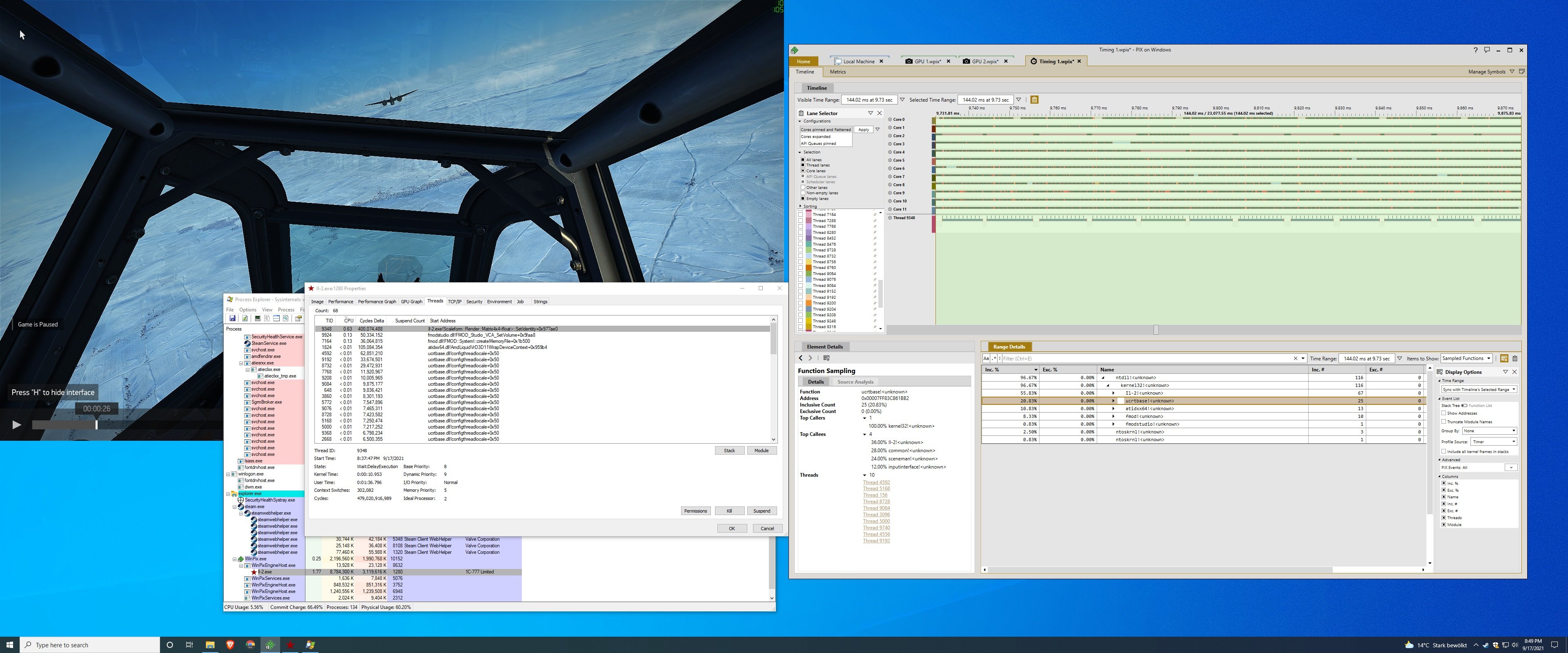Click the PIX feedback speech-bubble icon

(x=1486, y=50)
